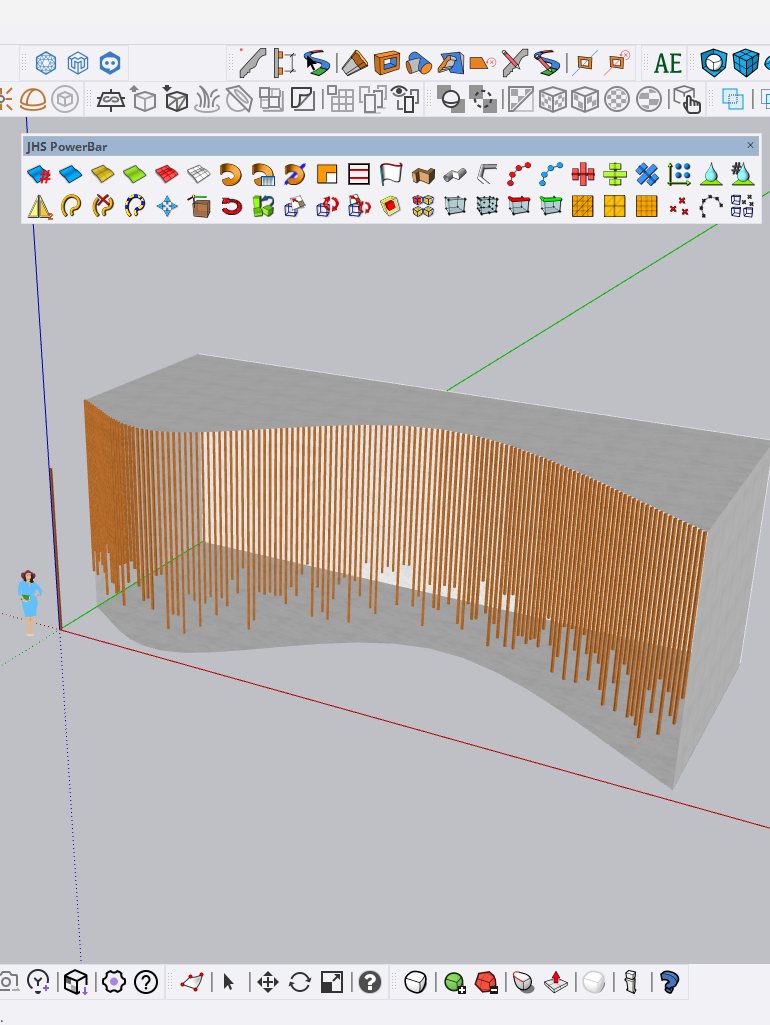Click the grass blades toolbar icon

point(207,99)
